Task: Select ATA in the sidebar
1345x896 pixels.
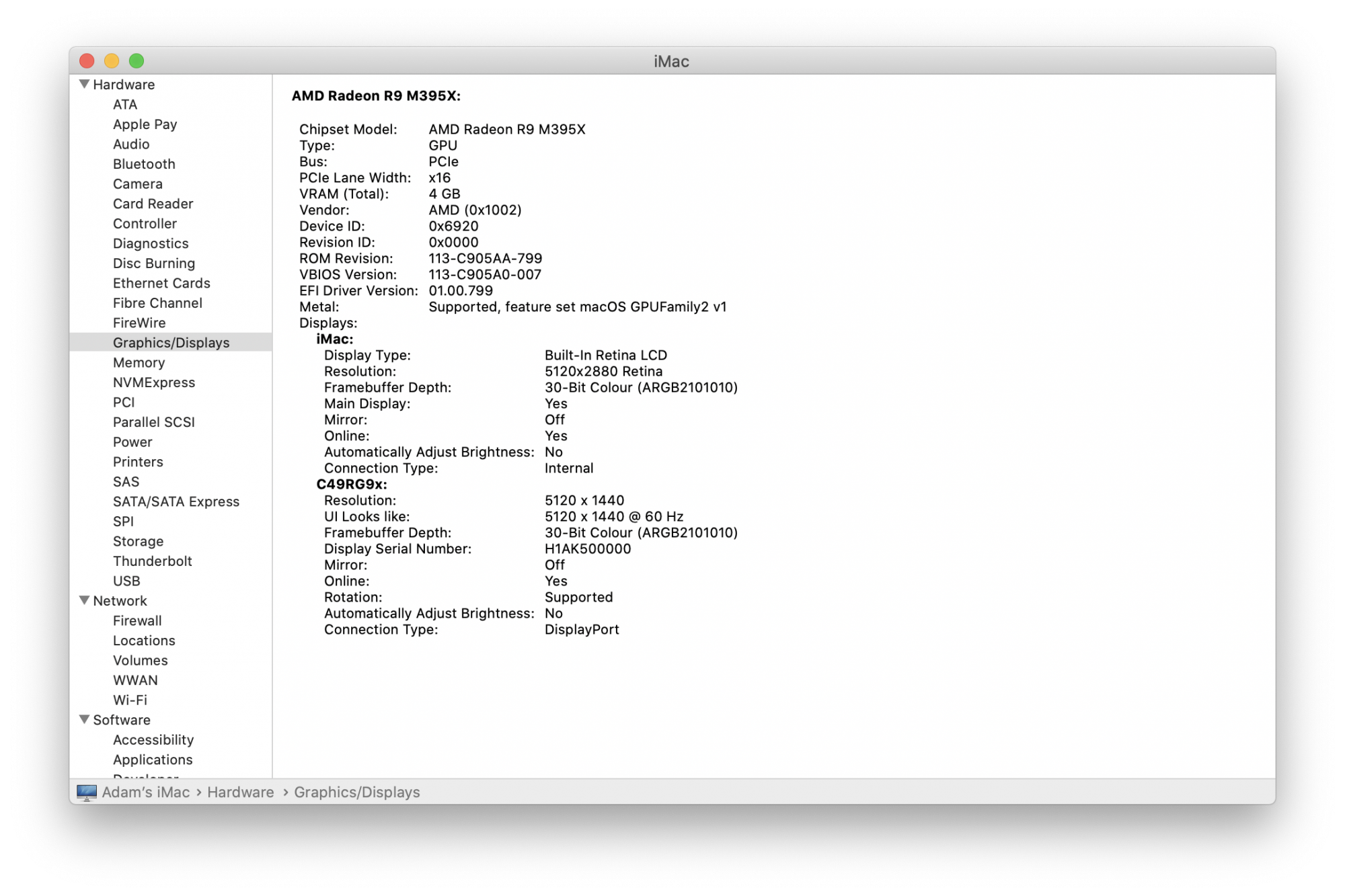Action: pyautogui.click(x=125, y=104)
